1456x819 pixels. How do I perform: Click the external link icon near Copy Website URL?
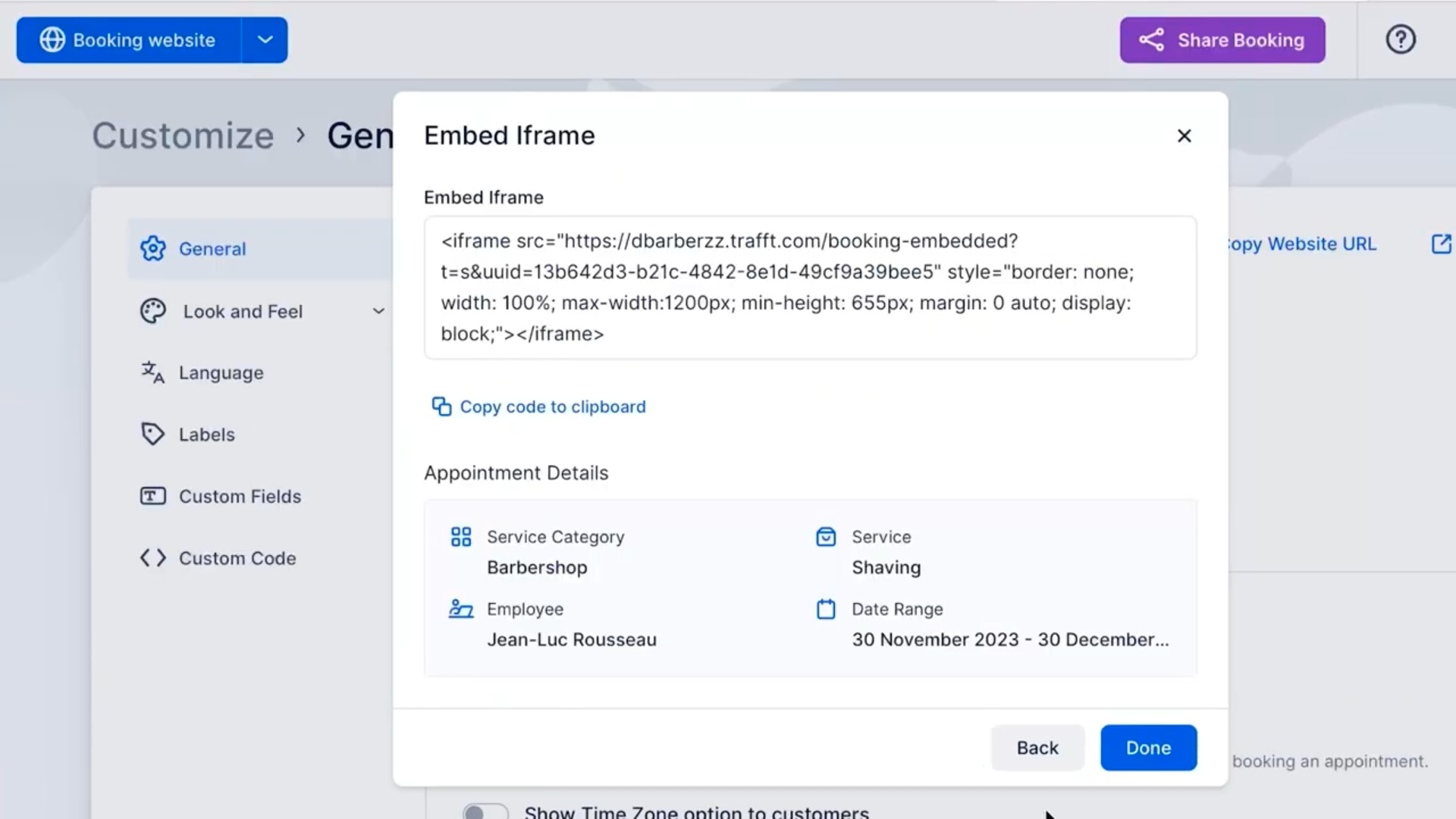tap(1442, 243)
